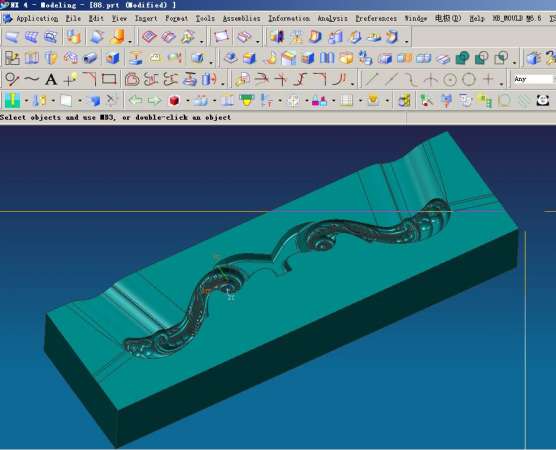Open the Analysis menu

coord(332,18)
